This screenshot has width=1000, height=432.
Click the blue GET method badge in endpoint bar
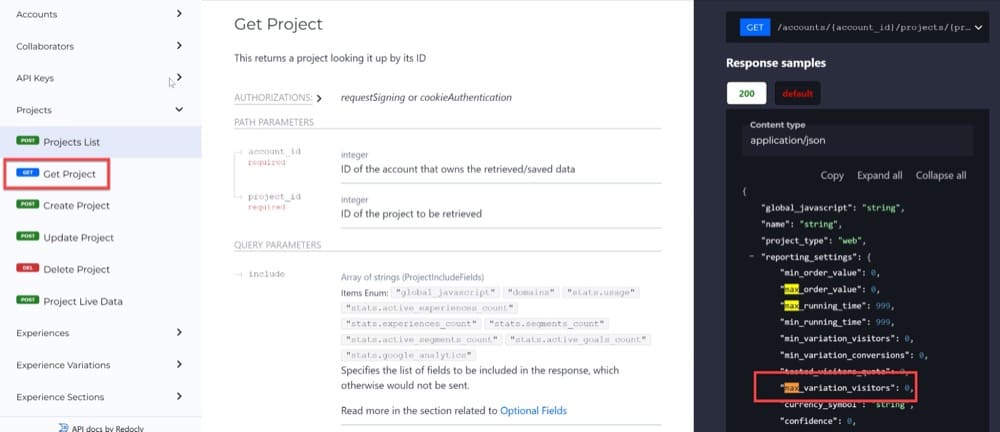[x=754, y=27]
